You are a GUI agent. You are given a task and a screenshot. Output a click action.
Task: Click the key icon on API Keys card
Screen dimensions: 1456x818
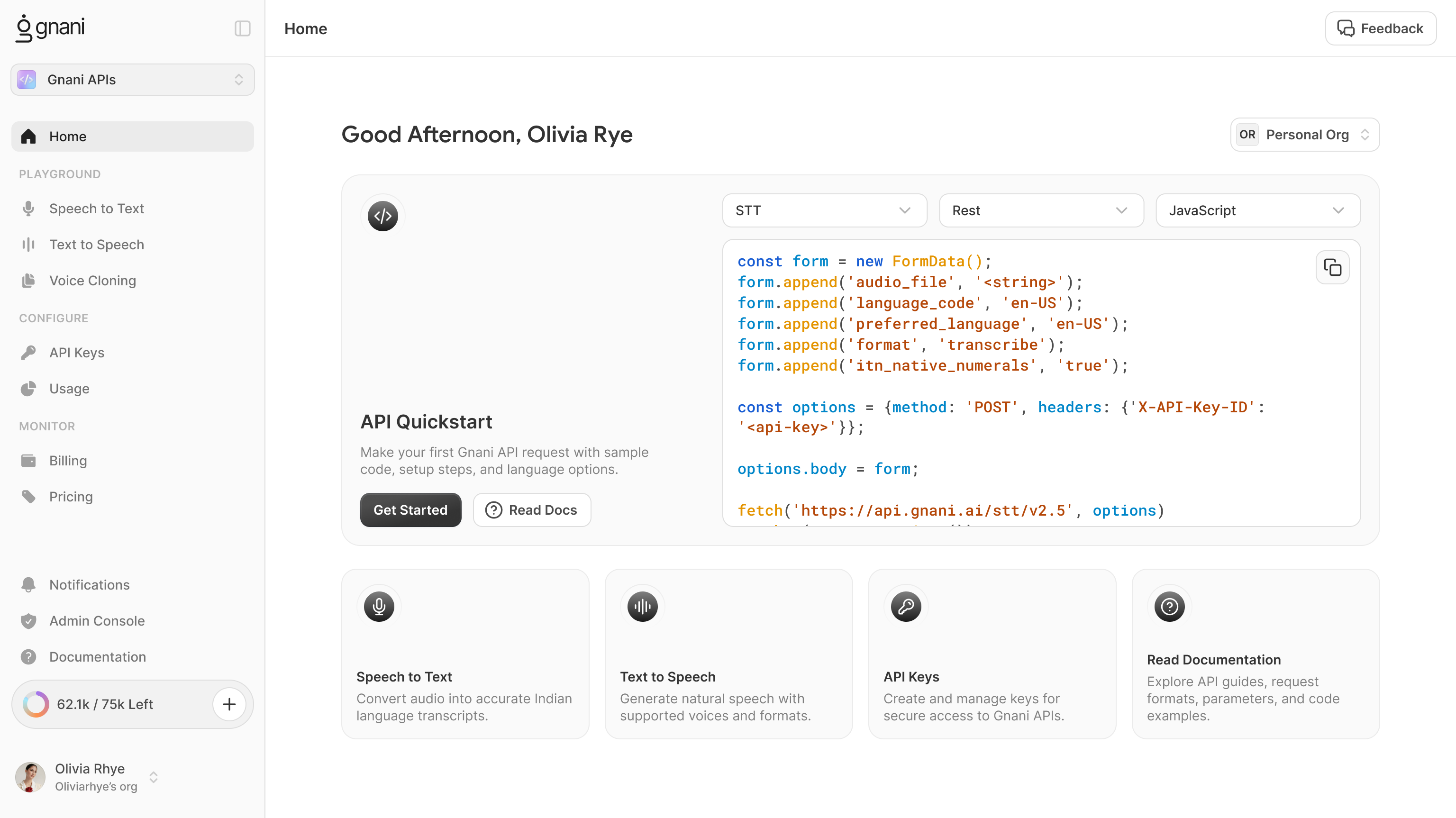pyautogui.click(x=906, y=607)
